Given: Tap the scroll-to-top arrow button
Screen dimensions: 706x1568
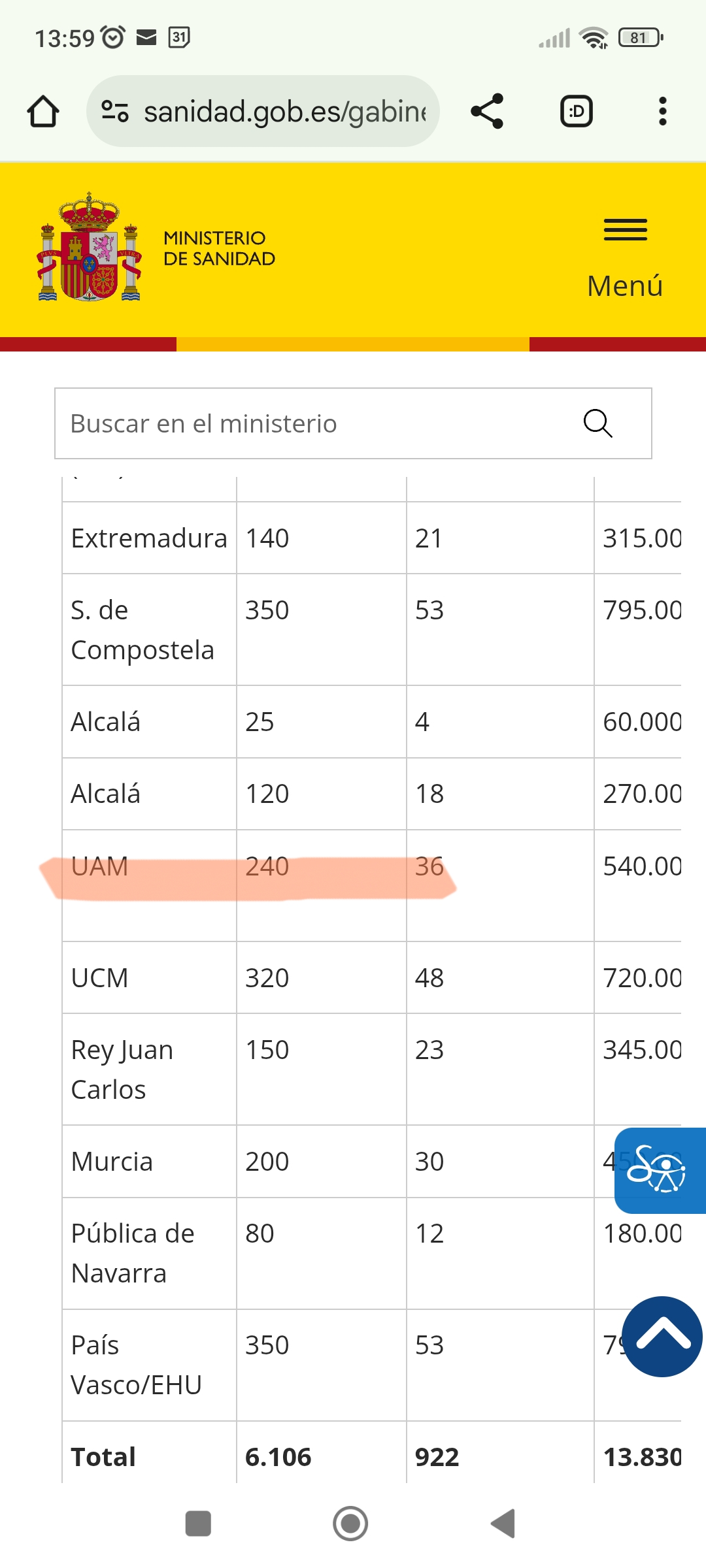Looking at the screenshot, I should click(662, 1337).
